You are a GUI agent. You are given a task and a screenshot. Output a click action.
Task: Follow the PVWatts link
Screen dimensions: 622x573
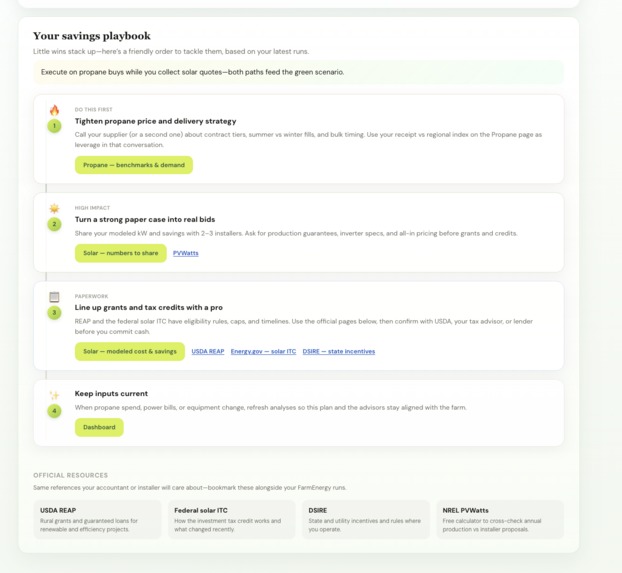tap(186, 253)
